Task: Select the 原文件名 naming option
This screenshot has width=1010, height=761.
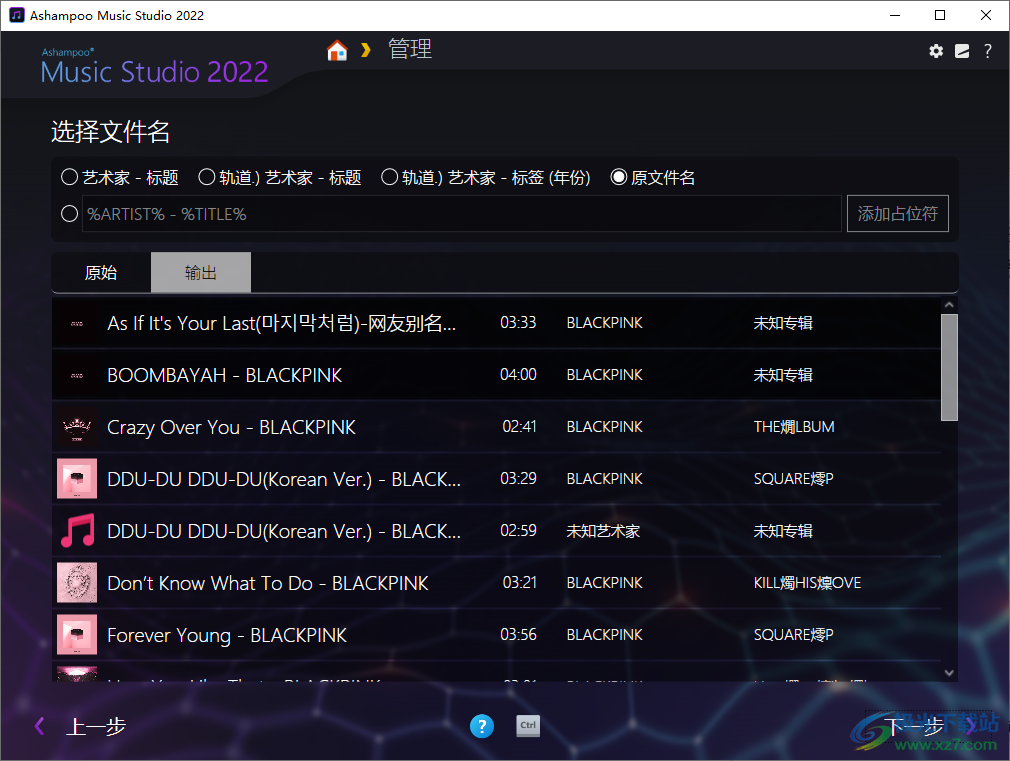Action: click(619, 176)
